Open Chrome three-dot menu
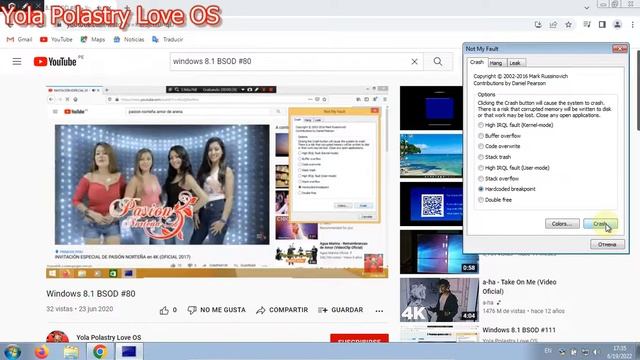This screenshot has height=360, width=640. (x=632, y=25)
